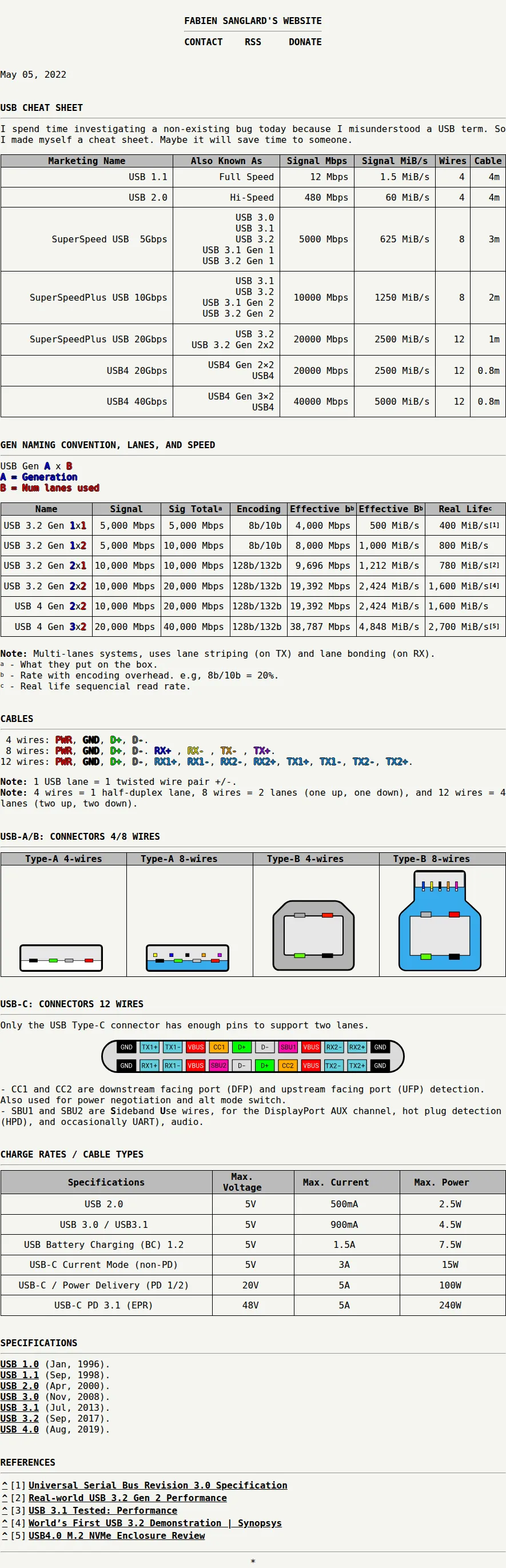Click the 'Hi-Speed' table cell
The image size is (506, 1568).
[226, 197]
